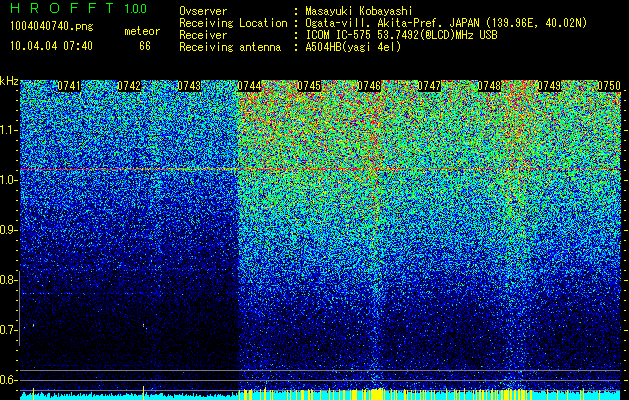Click the 0742 time marker
Image resolution: width=629 pixels, height=400 pixels.
point(129,86)
